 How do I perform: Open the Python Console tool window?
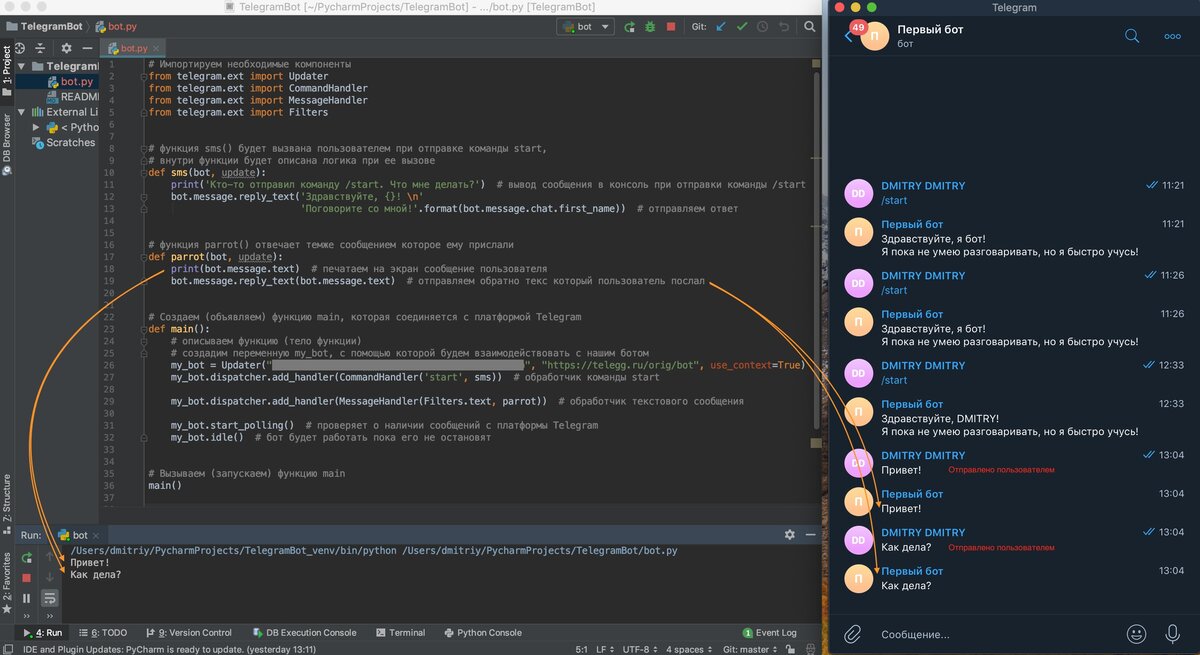click(x=482, y=632)
